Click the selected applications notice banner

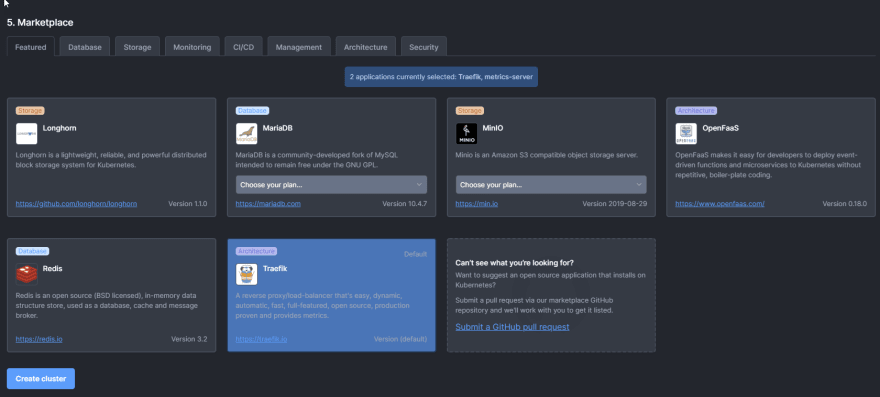[441, 77]
